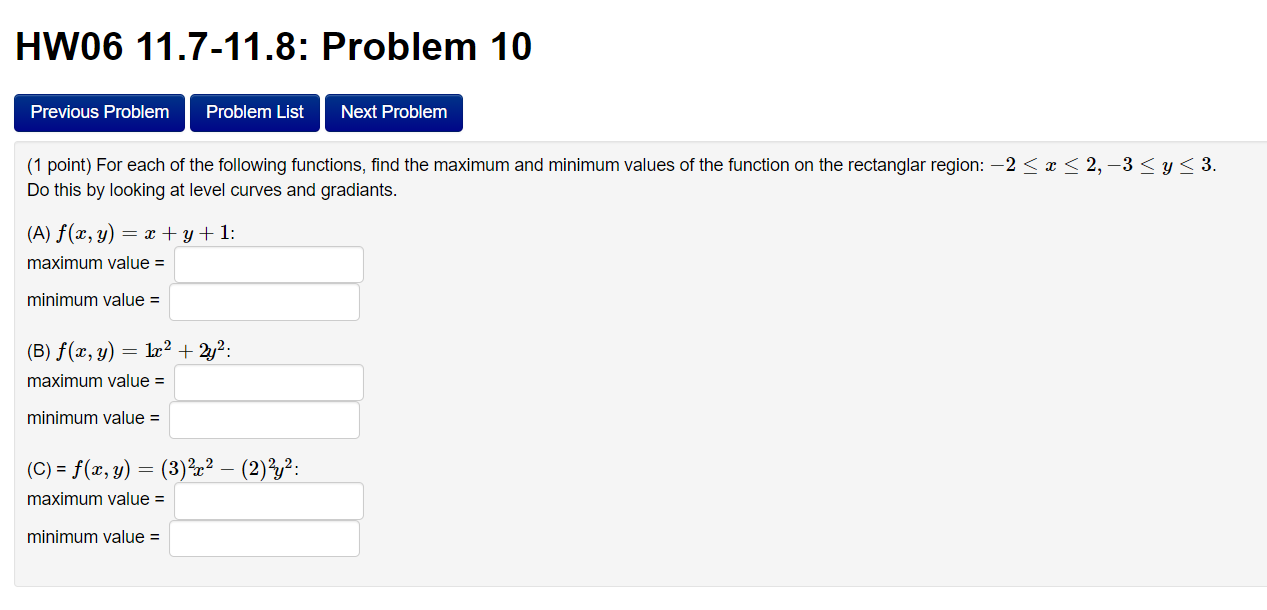
Task: Select the minimum value field under part (A)
Action: (x=264, y=301)
